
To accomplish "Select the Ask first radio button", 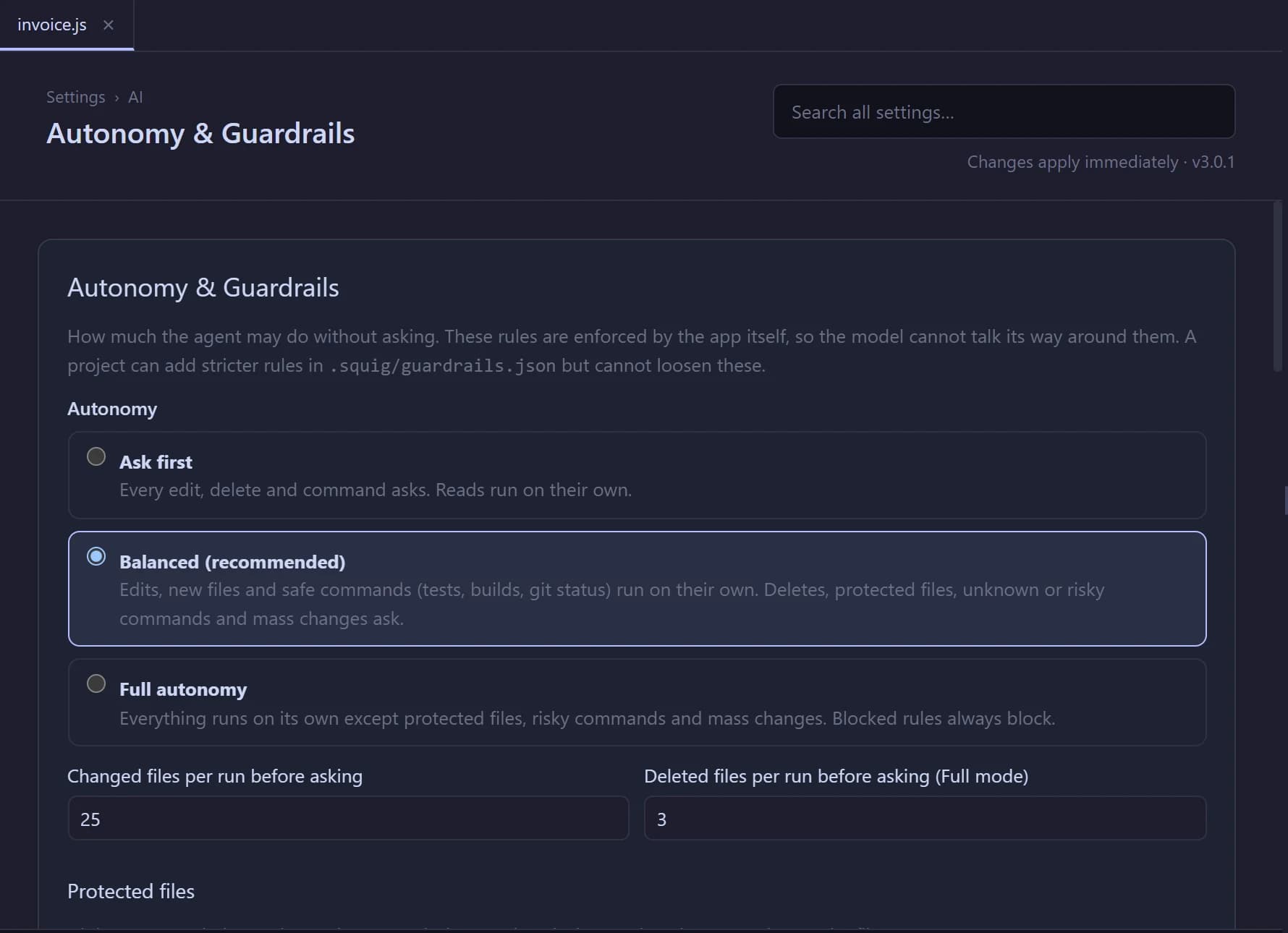I will coord(96,456).
